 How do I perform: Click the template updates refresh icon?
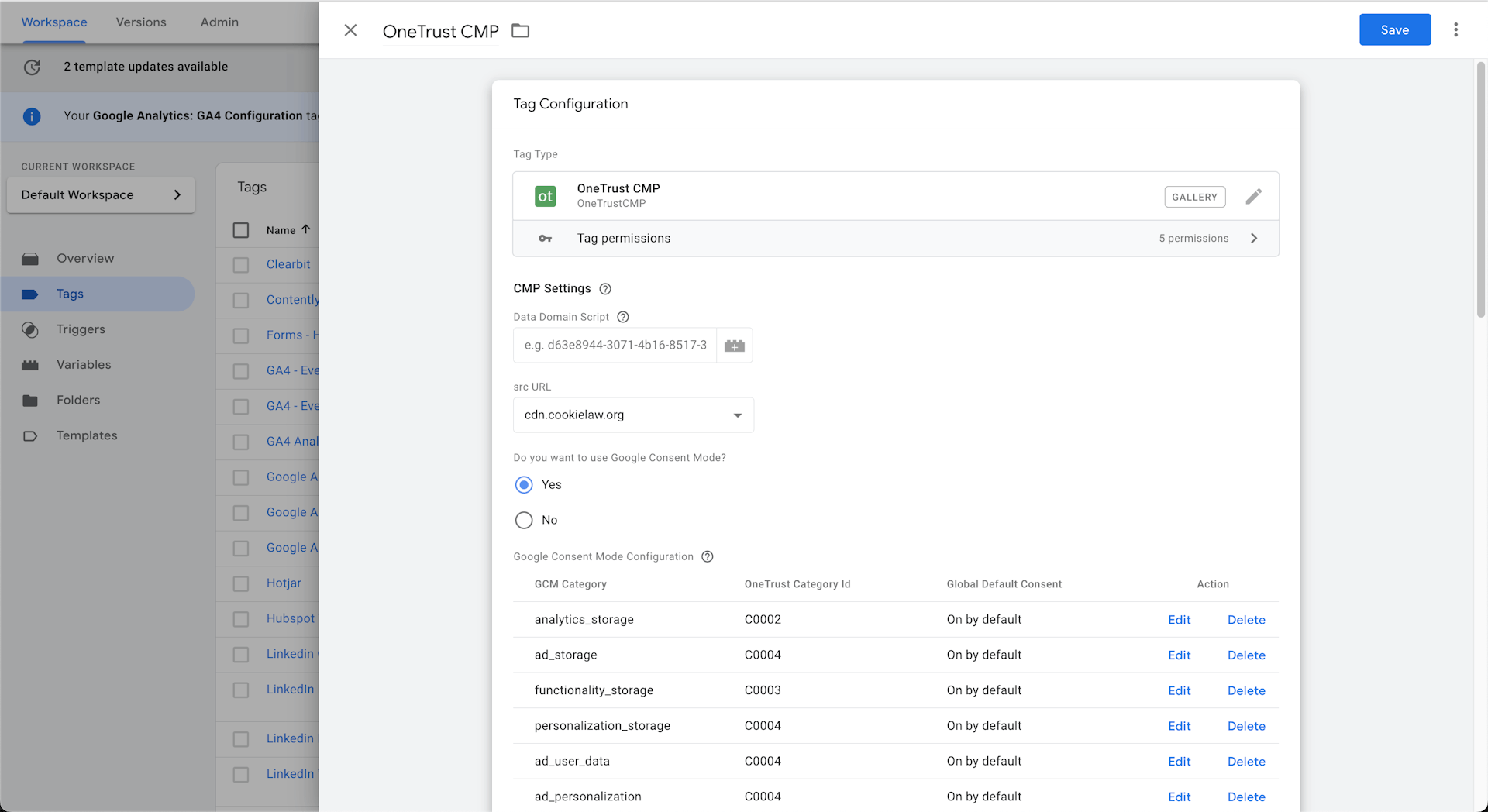pos(32,67)
